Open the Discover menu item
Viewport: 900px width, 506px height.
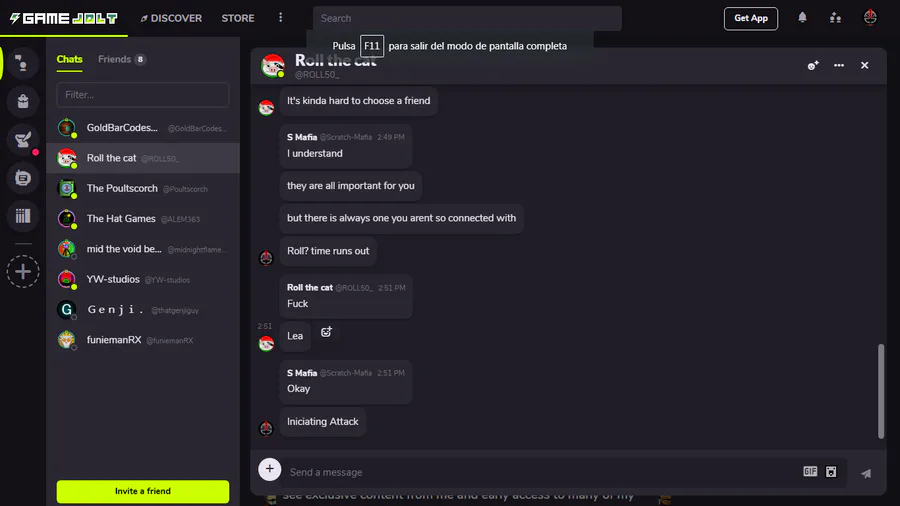[171, 18]
